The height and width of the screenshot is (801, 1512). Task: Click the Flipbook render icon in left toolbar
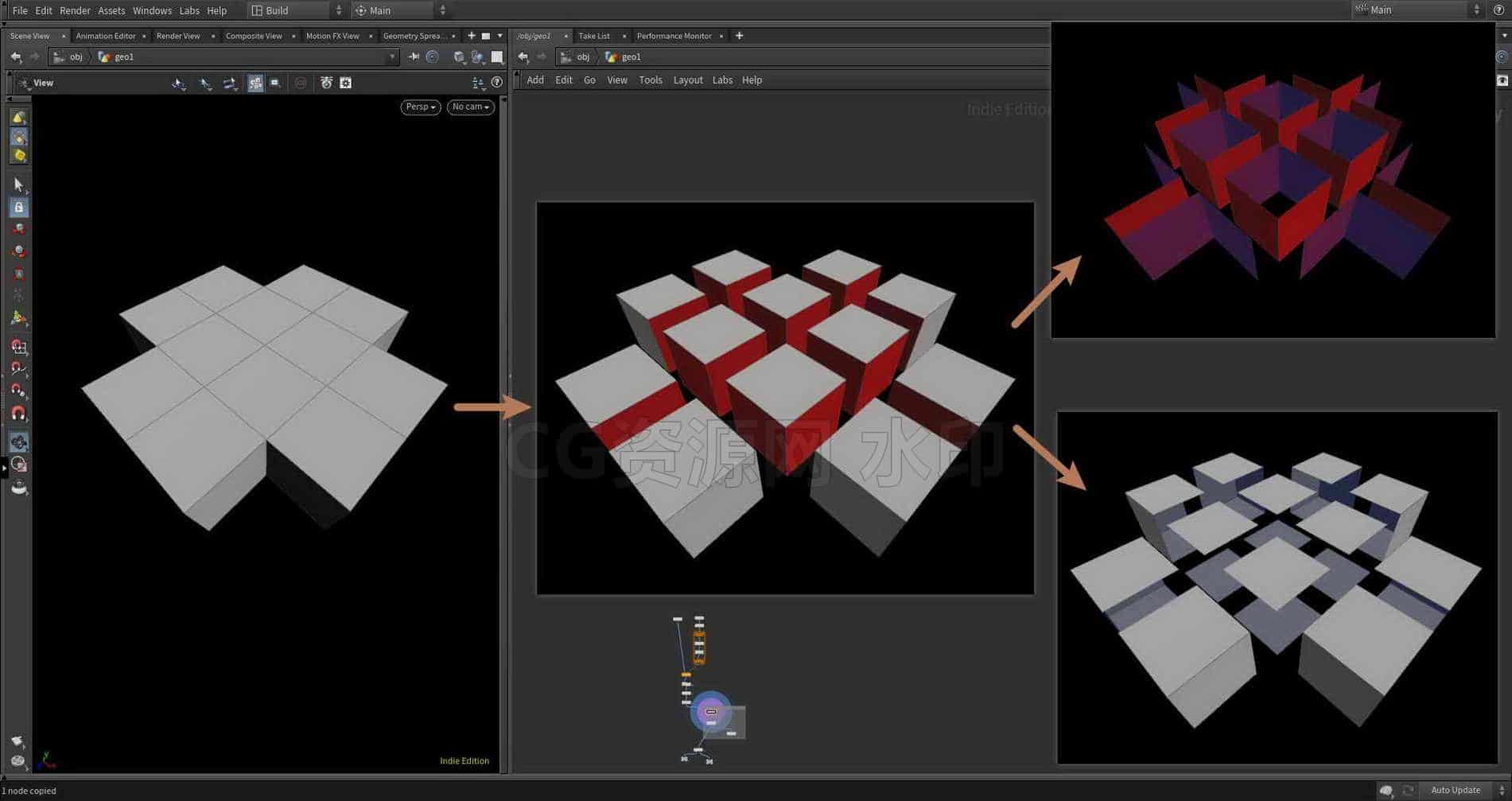[18, 487]
